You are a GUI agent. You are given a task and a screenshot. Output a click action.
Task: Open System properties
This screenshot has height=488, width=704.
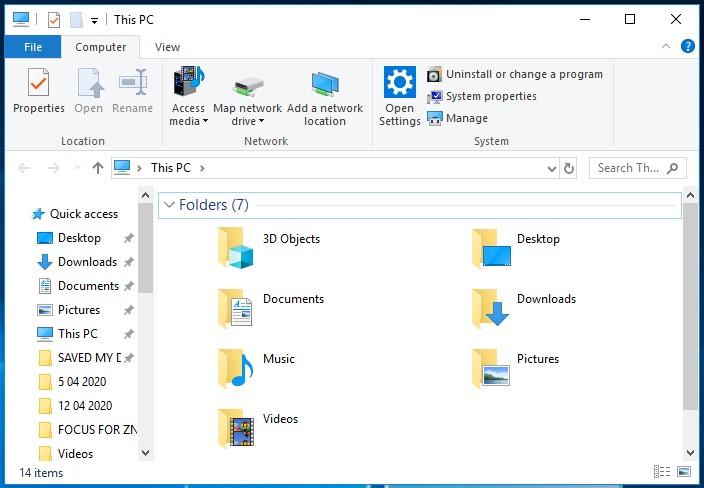pos(481,96)
